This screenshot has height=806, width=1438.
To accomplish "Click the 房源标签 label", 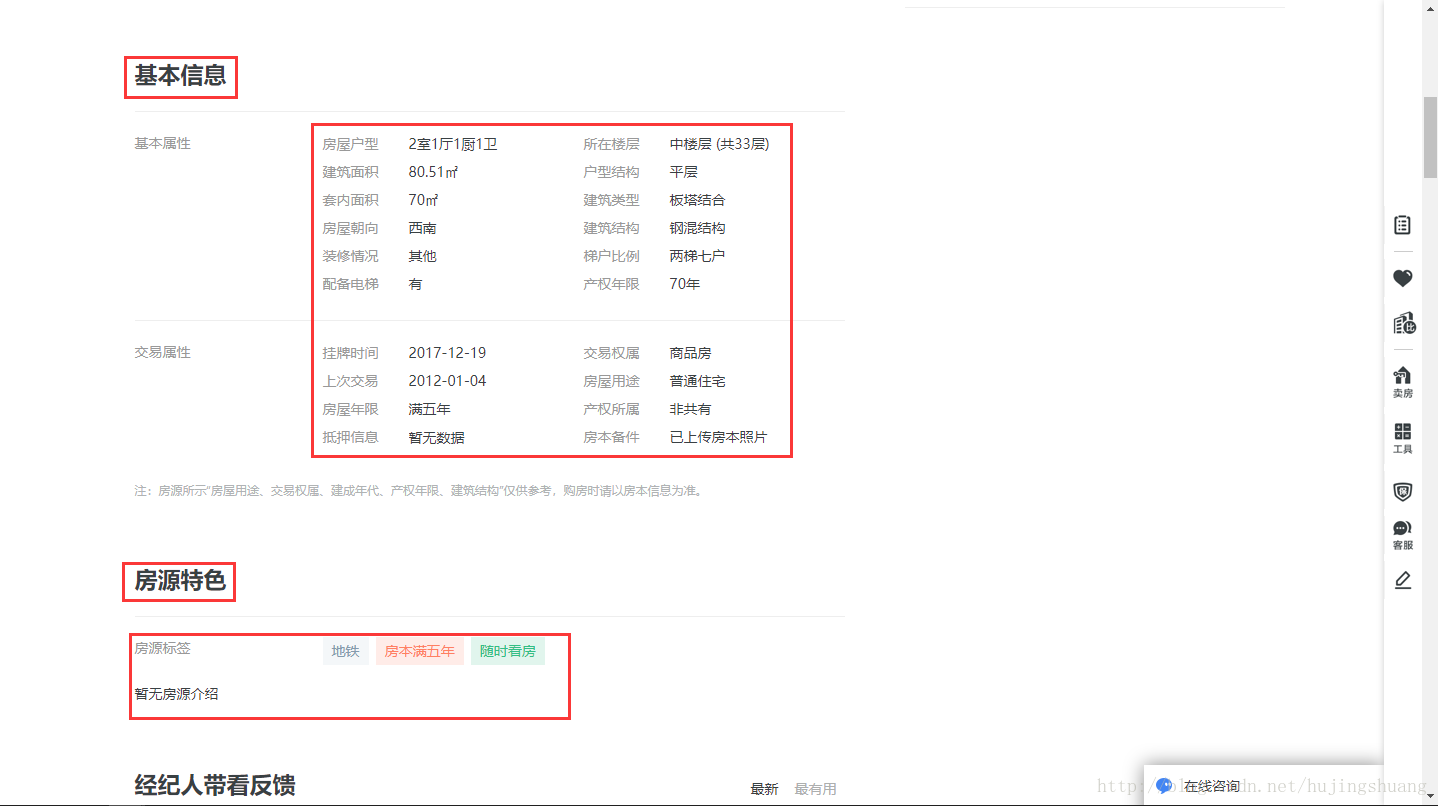I will point(162,648).
